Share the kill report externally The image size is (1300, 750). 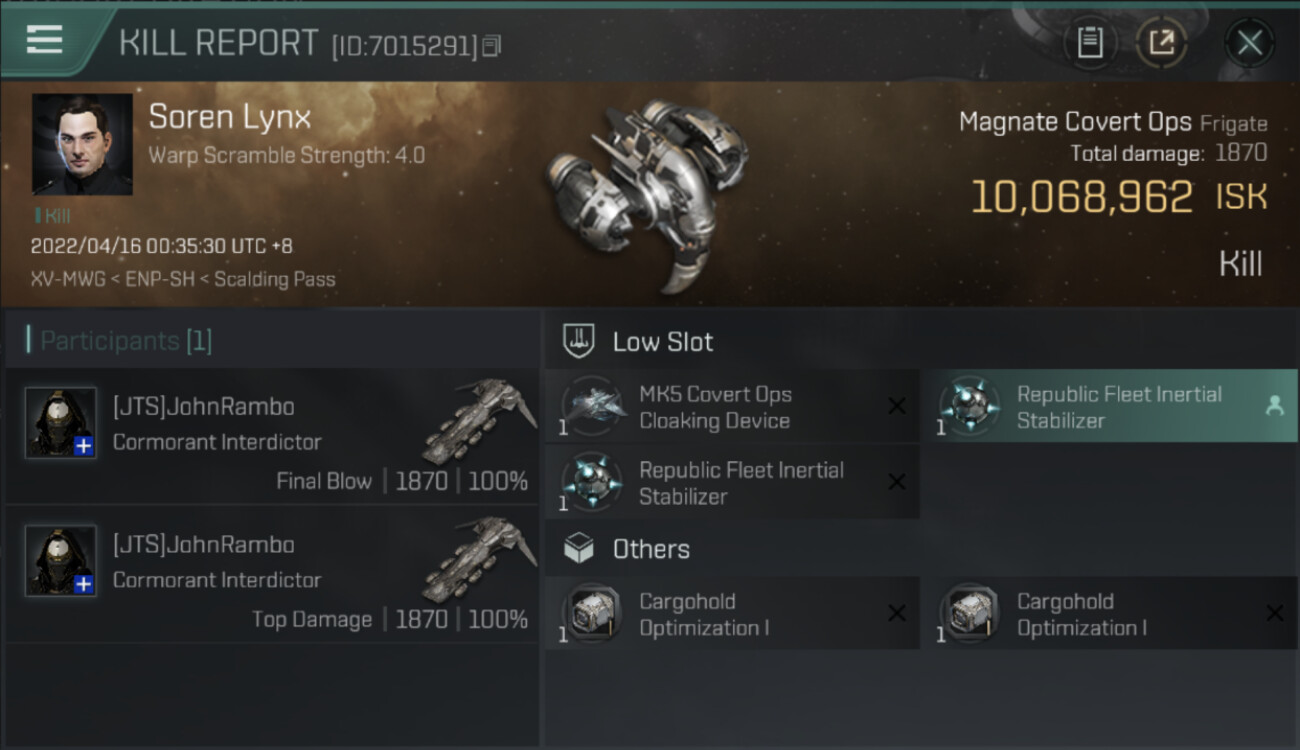click(x=1161, y=43)
